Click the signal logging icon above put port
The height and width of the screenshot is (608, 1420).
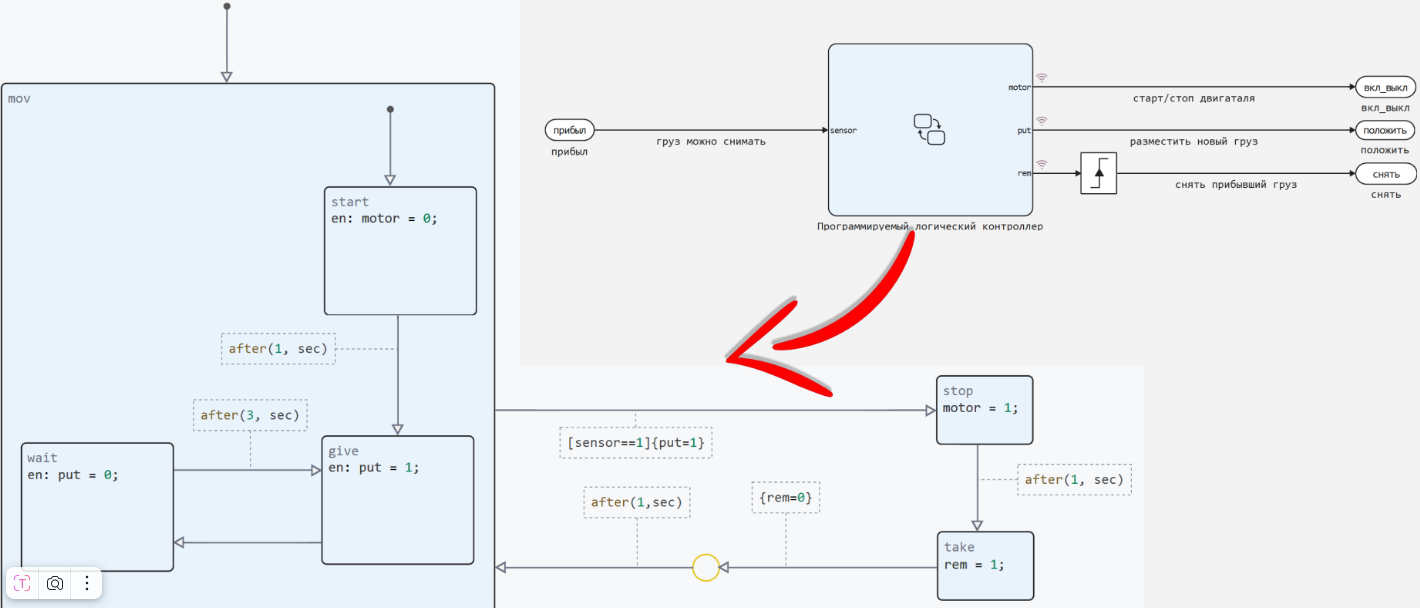(1041, 120)
